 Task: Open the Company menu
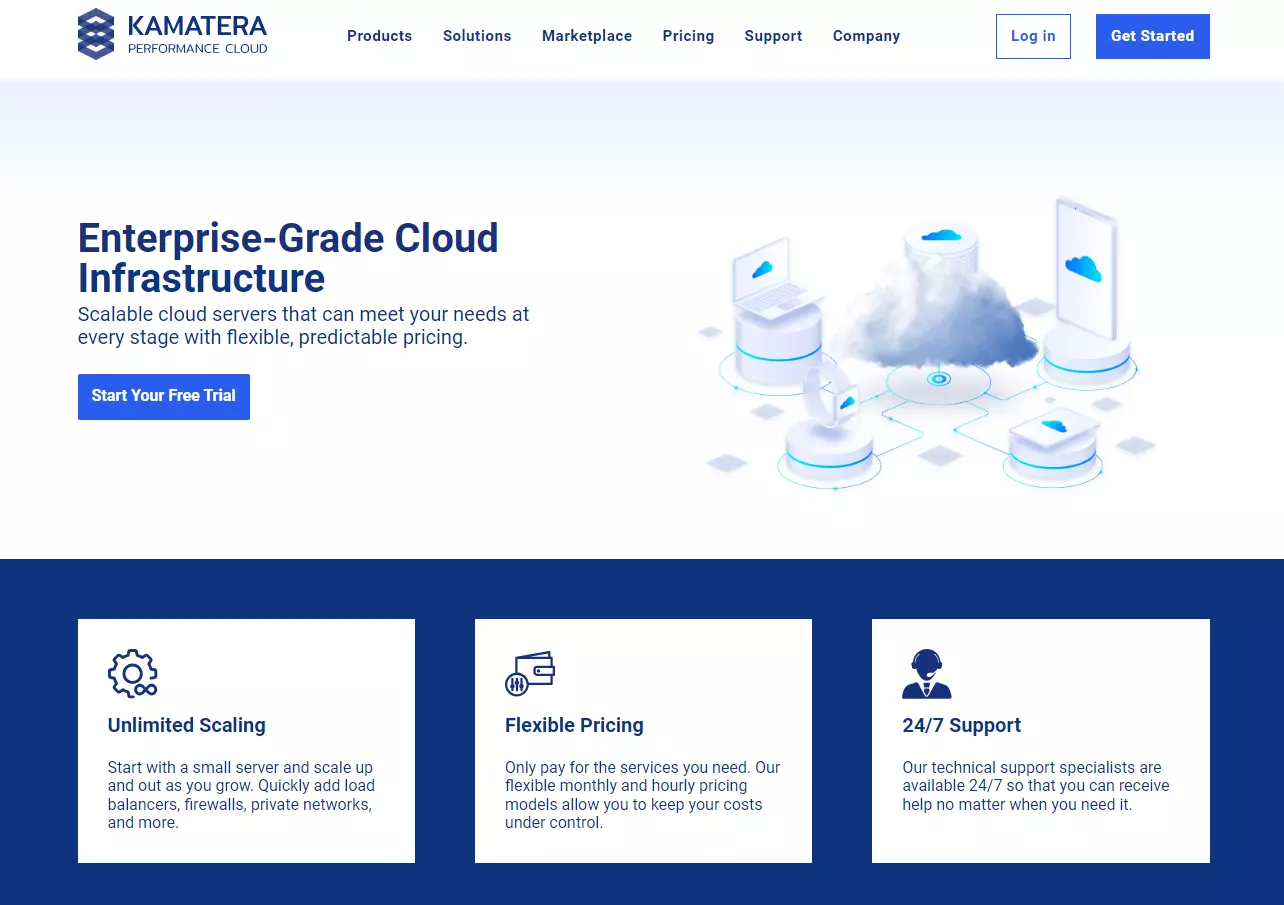pyautogui.click(x=866, y=36)
